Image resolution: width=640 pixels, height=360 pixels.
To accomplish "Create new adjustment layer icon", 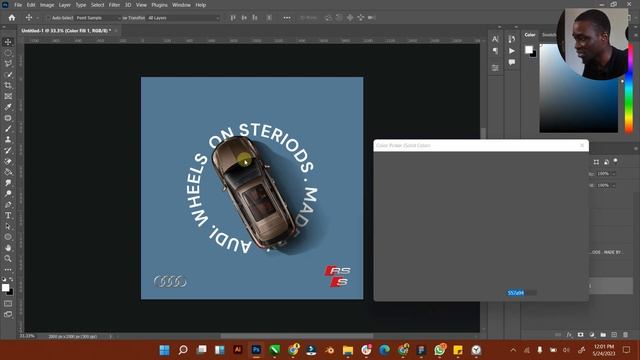I will (x=592, y=335).
